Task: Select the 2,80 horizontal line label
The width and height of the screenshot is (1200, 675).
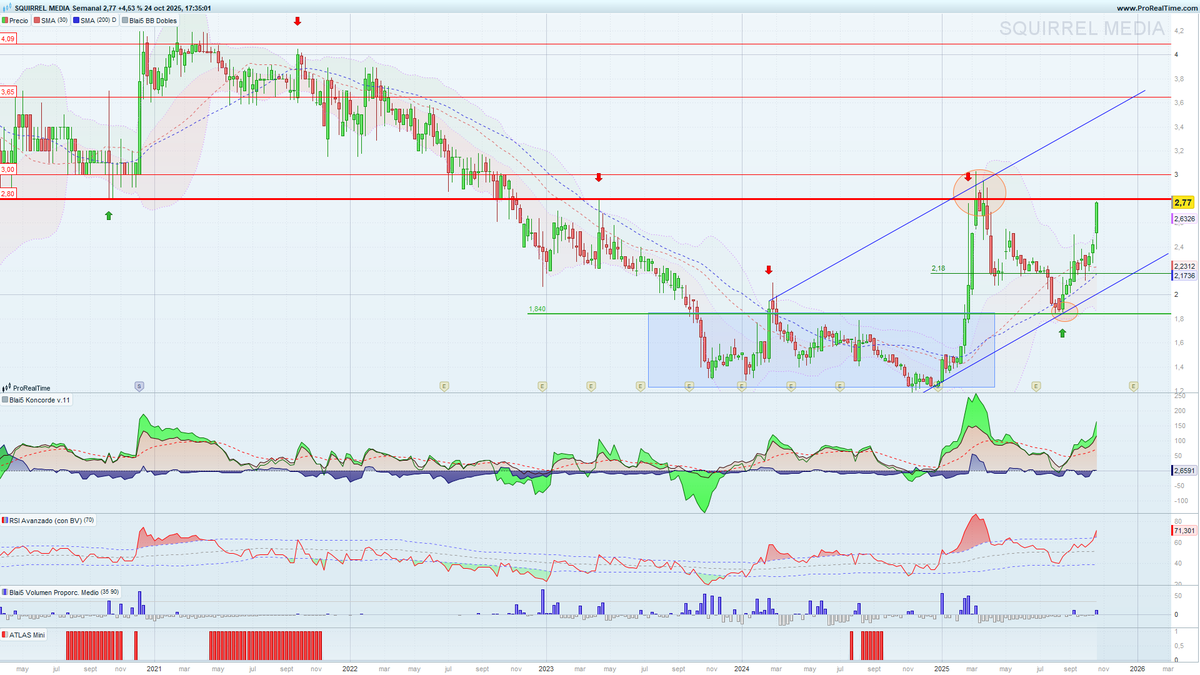Action: point(9,193)
